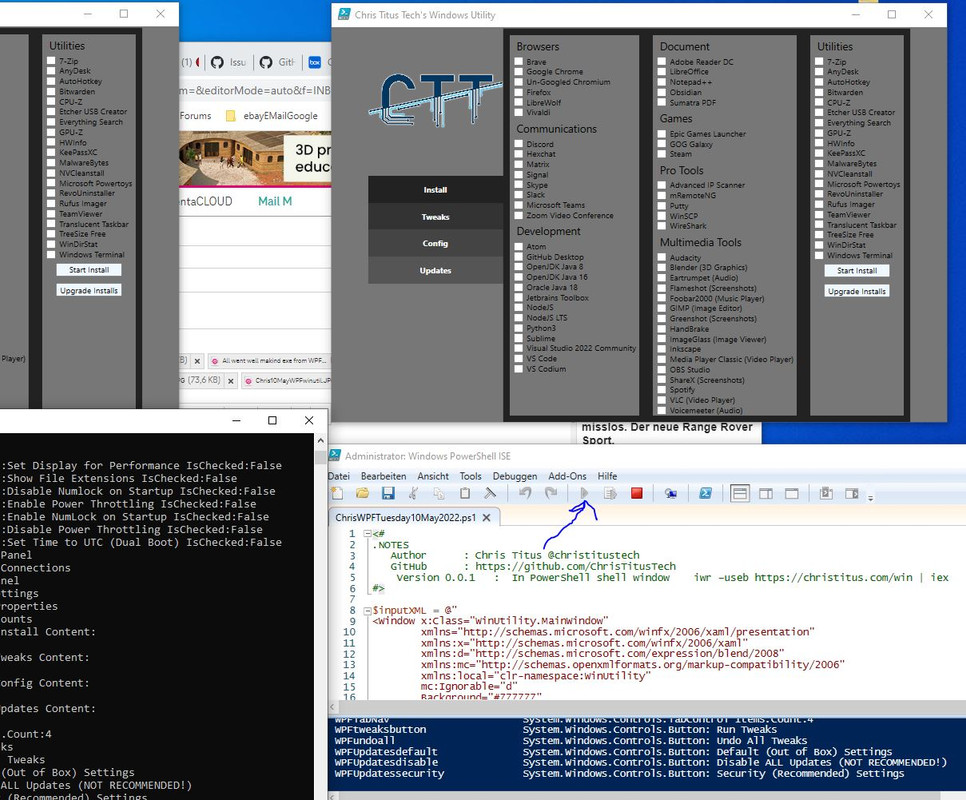Open Hilfe menu in PowerShell ISE
Viewport: 966px width, 800px height.
[607, 476]
